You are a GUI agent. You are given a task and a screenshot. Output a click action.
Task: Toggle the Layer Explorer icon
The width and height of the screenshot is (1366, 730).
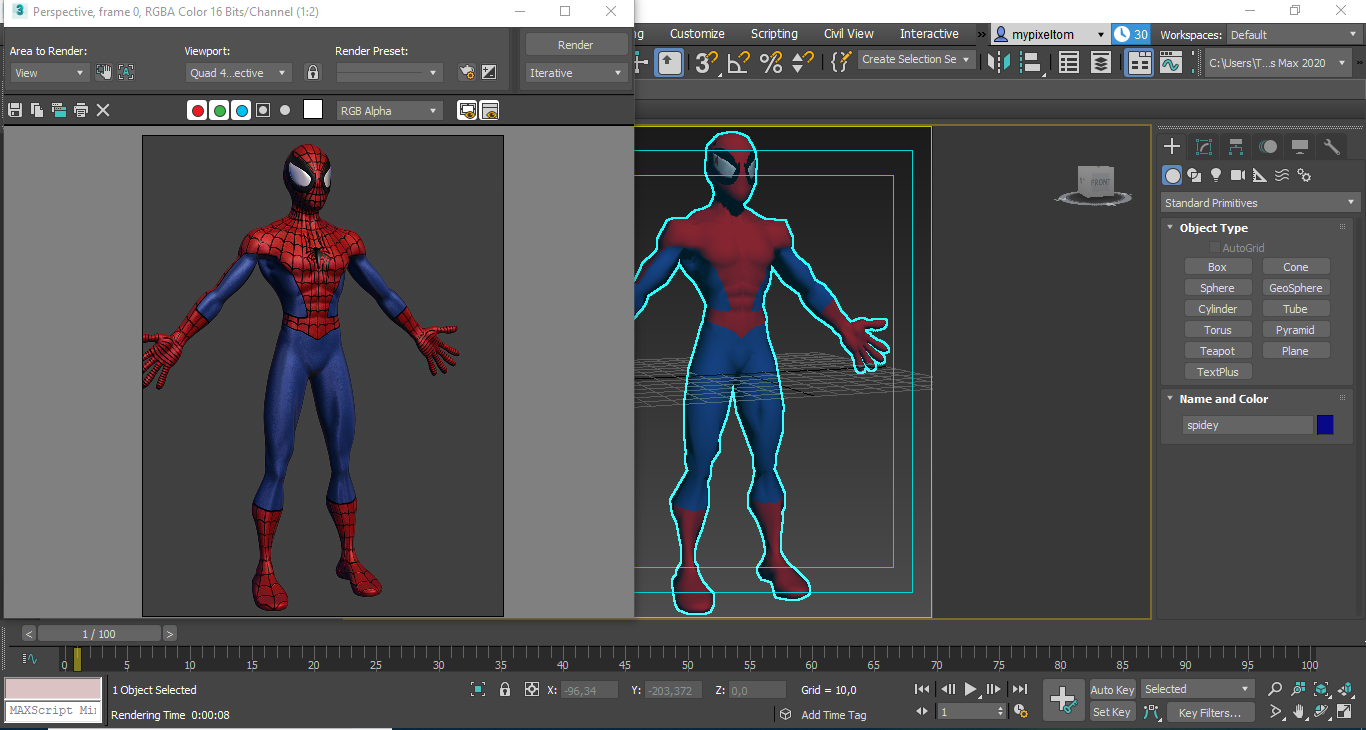[x=1101, y=62]
